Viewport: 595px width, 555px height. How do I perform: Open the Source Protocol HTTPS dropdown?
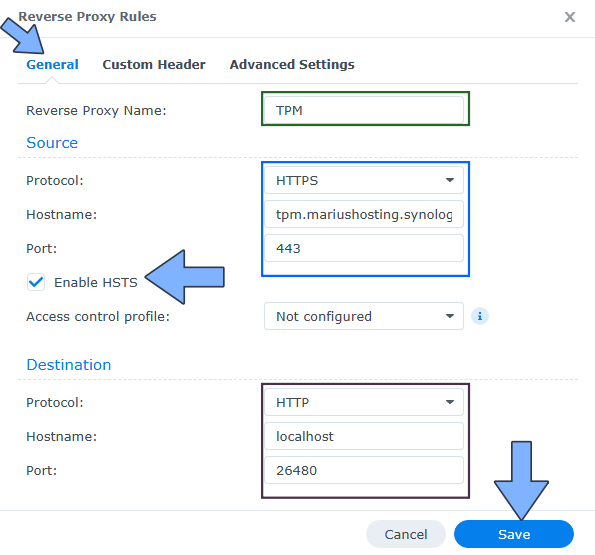point(364,180)
